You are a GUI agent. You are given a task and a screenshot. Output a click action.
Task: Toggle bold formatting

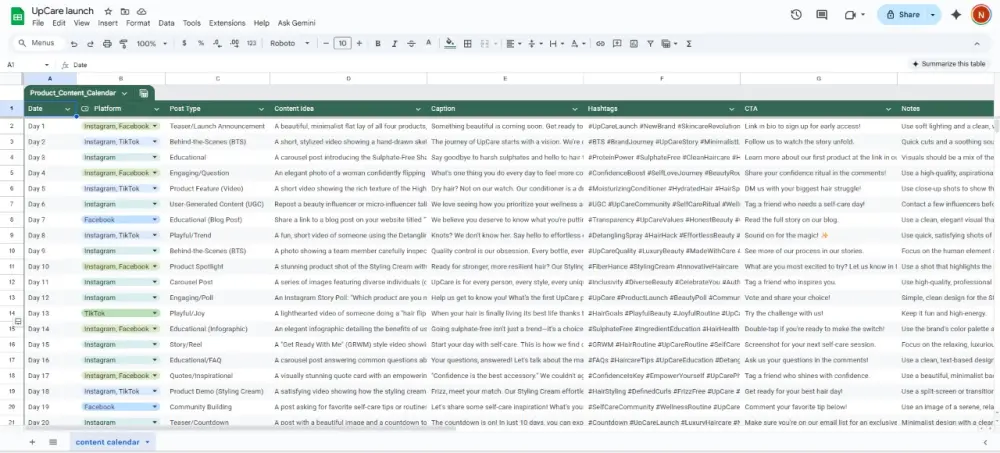point(378,43)
